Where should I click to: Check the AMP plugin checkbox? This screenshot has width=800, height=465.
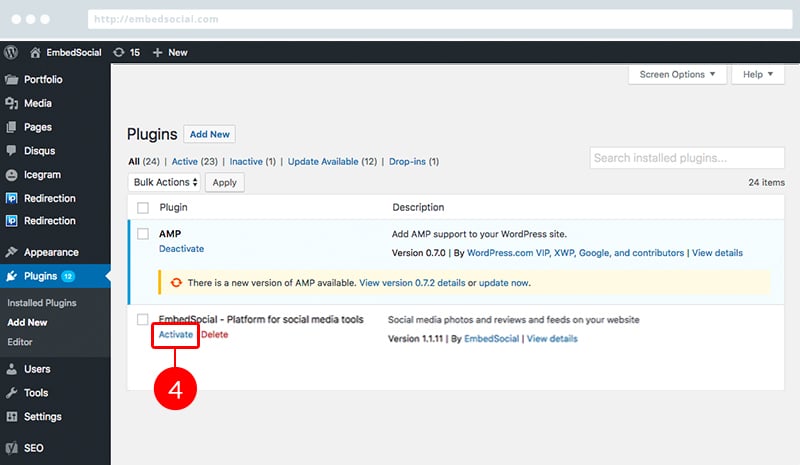[143, 234]
